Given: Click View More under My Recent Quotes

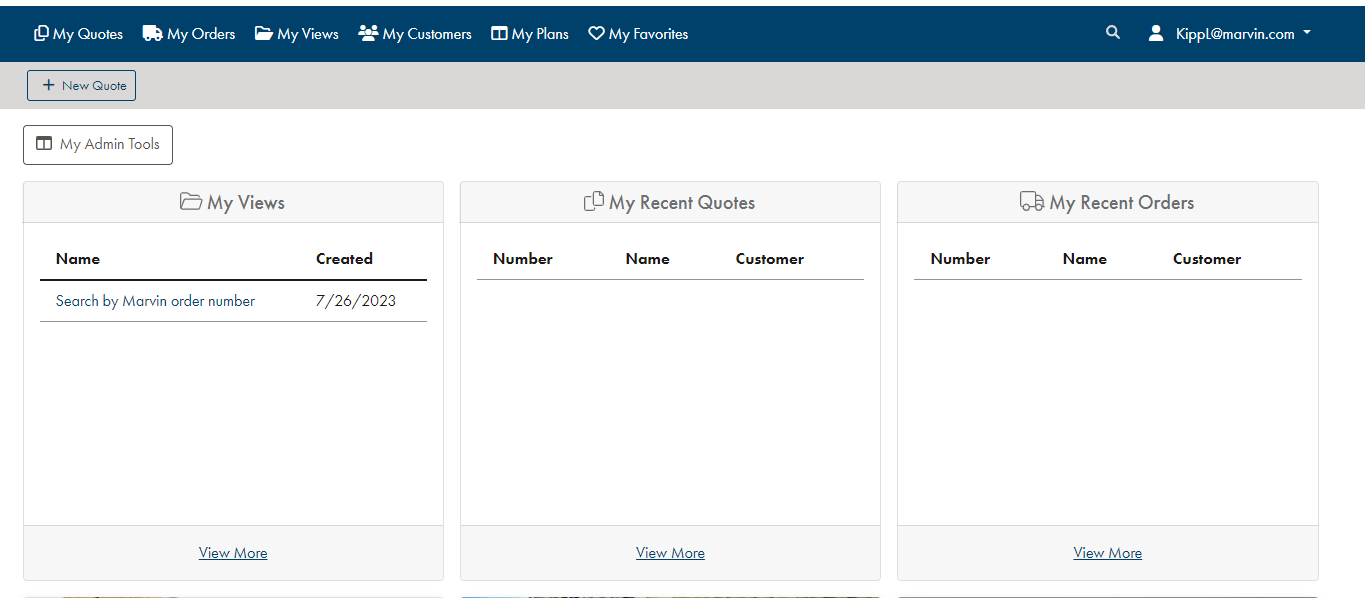Looking at the screenshot, I should point(670,553).
